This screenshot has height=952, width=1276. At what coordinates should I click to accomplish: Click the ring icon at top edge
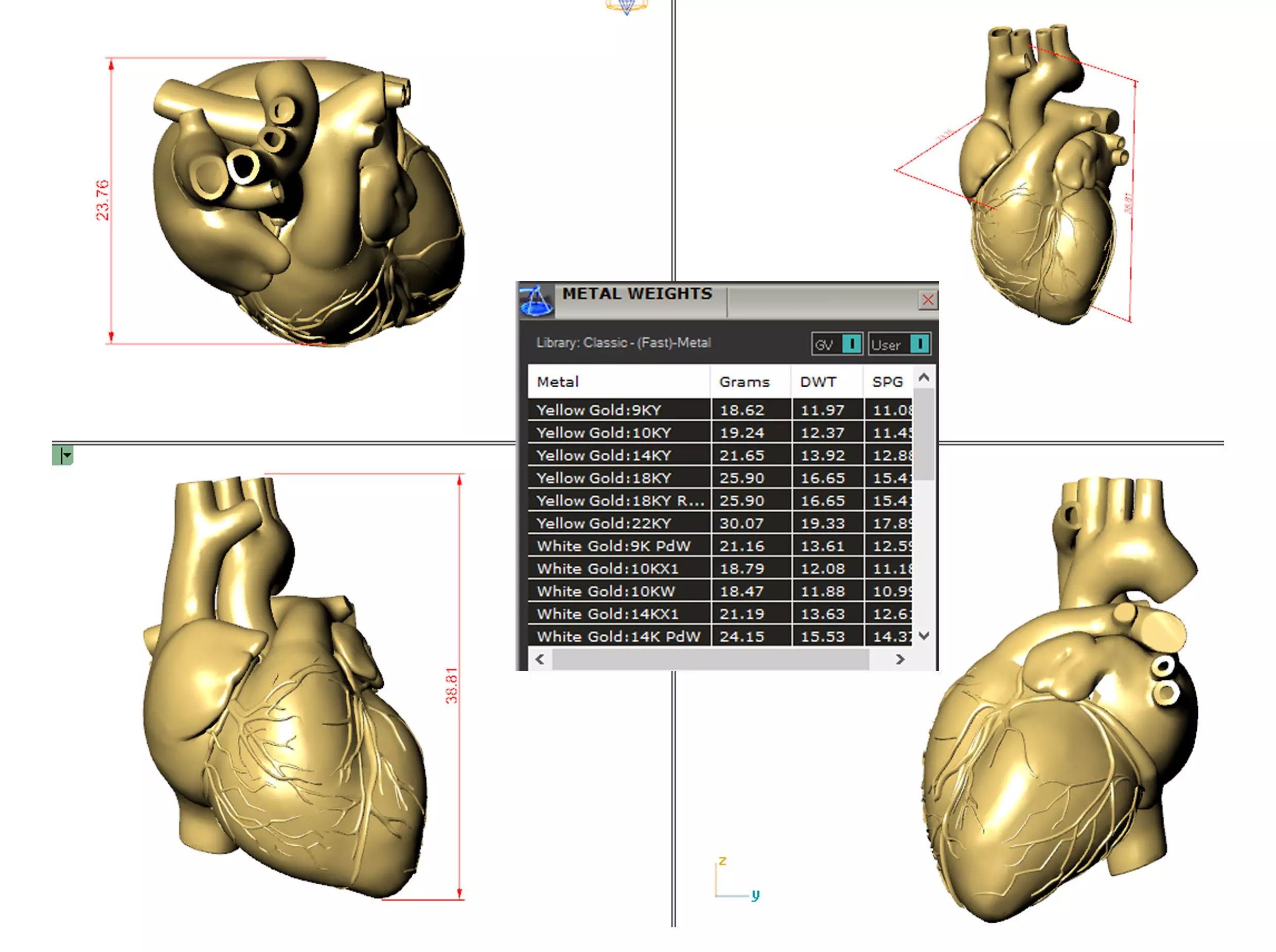click(x=627, y=7)
